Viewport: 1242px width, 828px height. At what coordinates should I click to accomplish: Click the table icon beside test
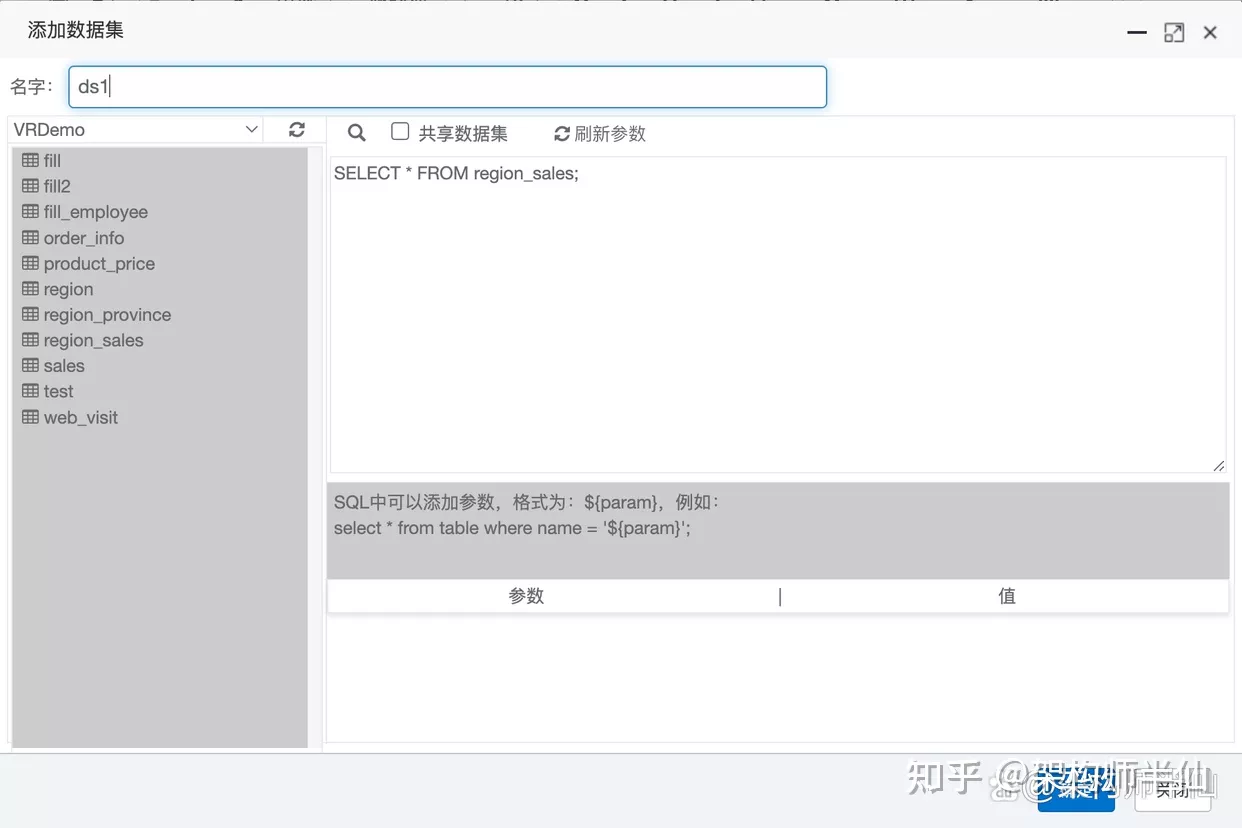[x=30, y=391]
